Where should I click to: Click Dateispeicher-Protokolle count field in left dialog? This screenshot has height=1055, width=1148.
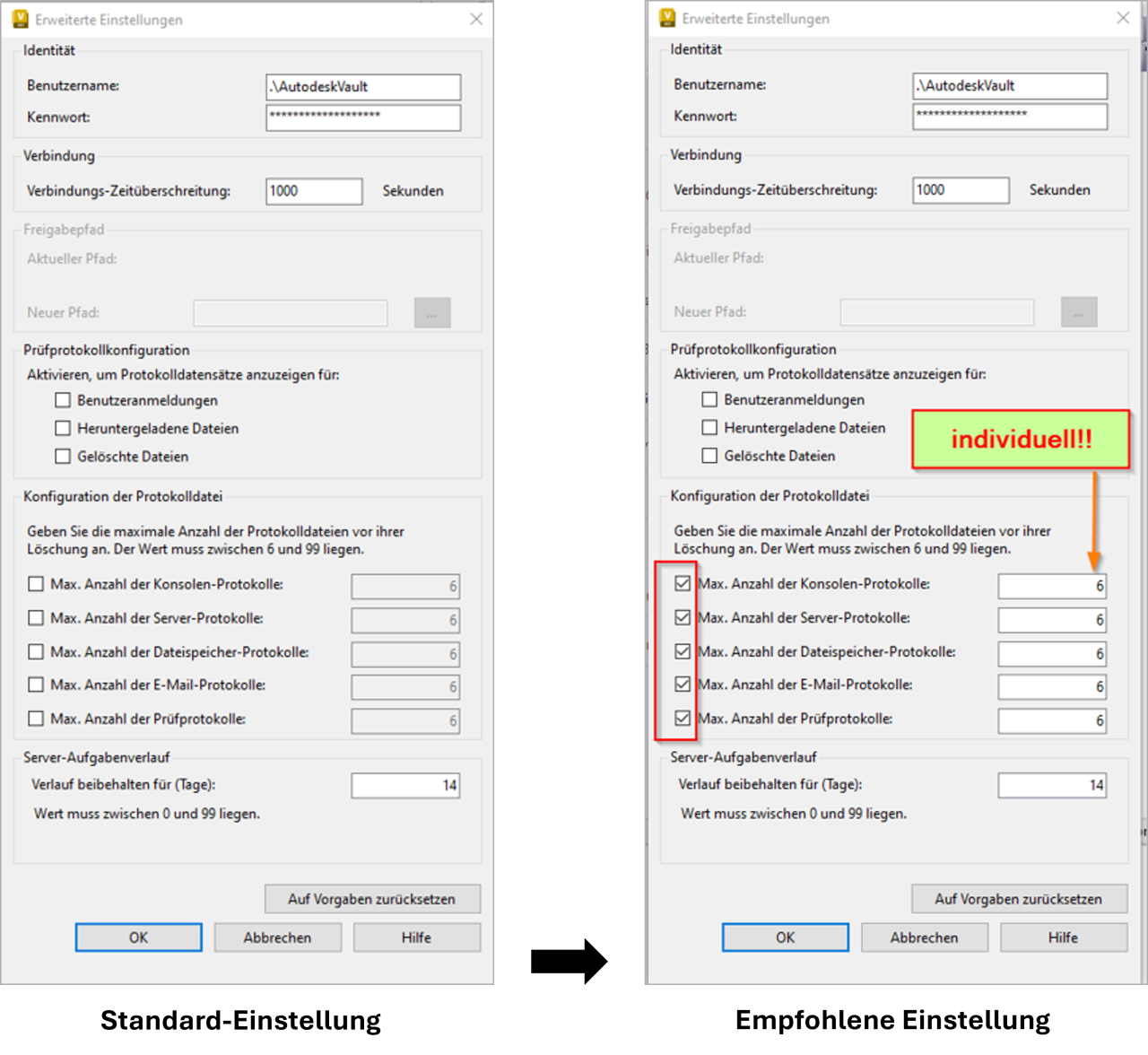405,655
